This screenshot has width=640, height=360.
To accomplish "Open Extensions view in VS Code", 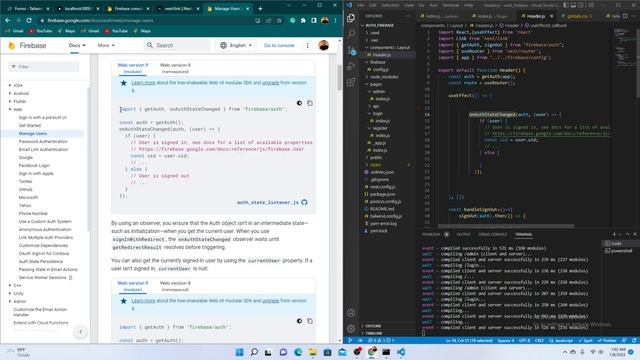I will click(351, 82).
